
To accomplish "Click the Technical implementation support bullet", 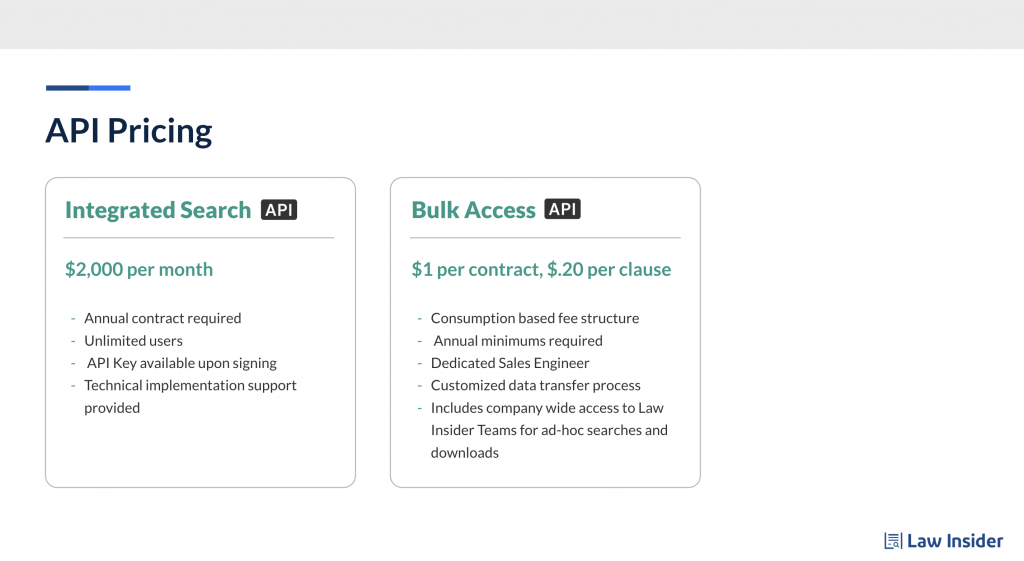I will pos(190,396).
